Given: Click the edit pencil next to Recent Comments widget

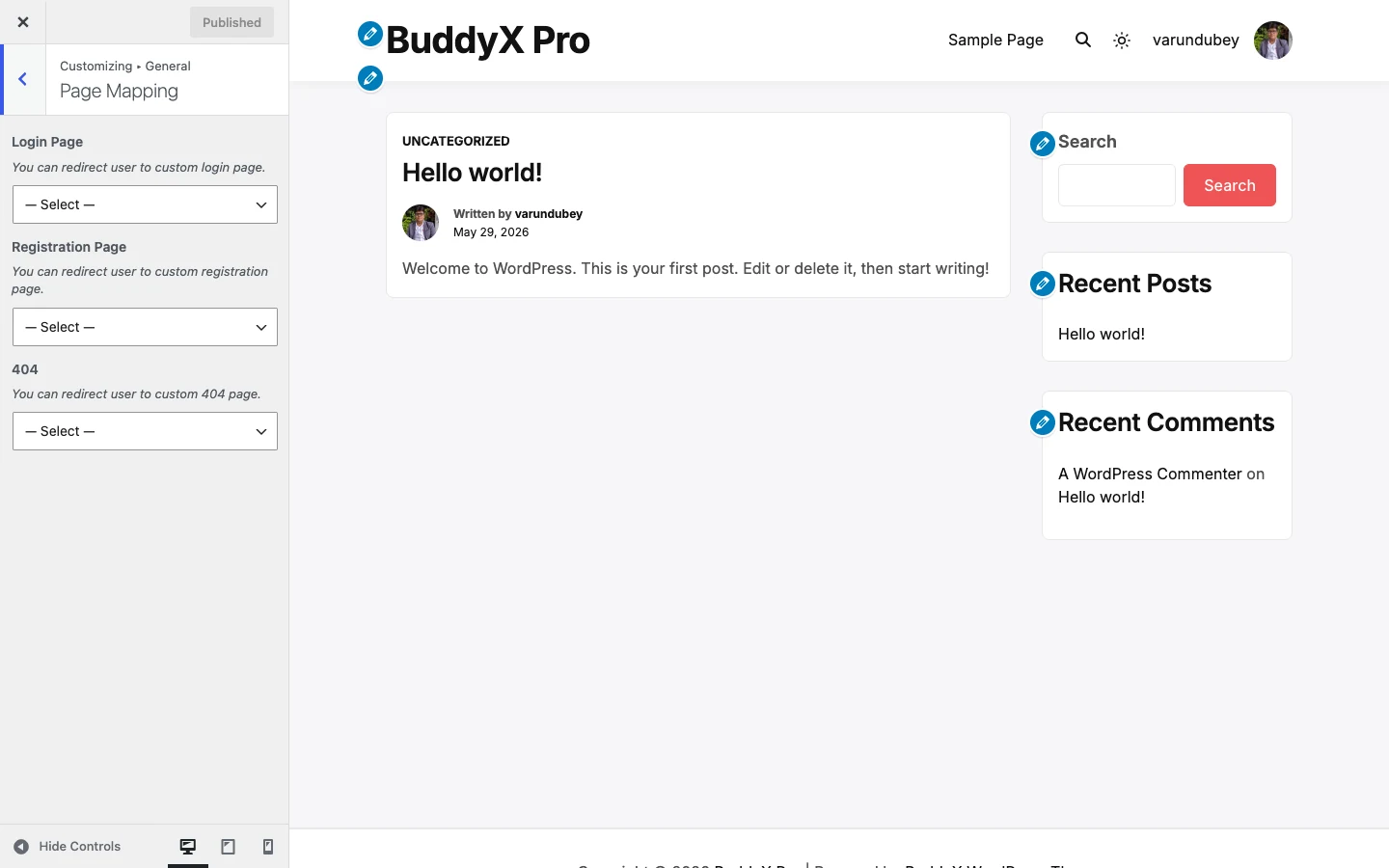Looking at the screenshot, I should tap(1043, 422).
